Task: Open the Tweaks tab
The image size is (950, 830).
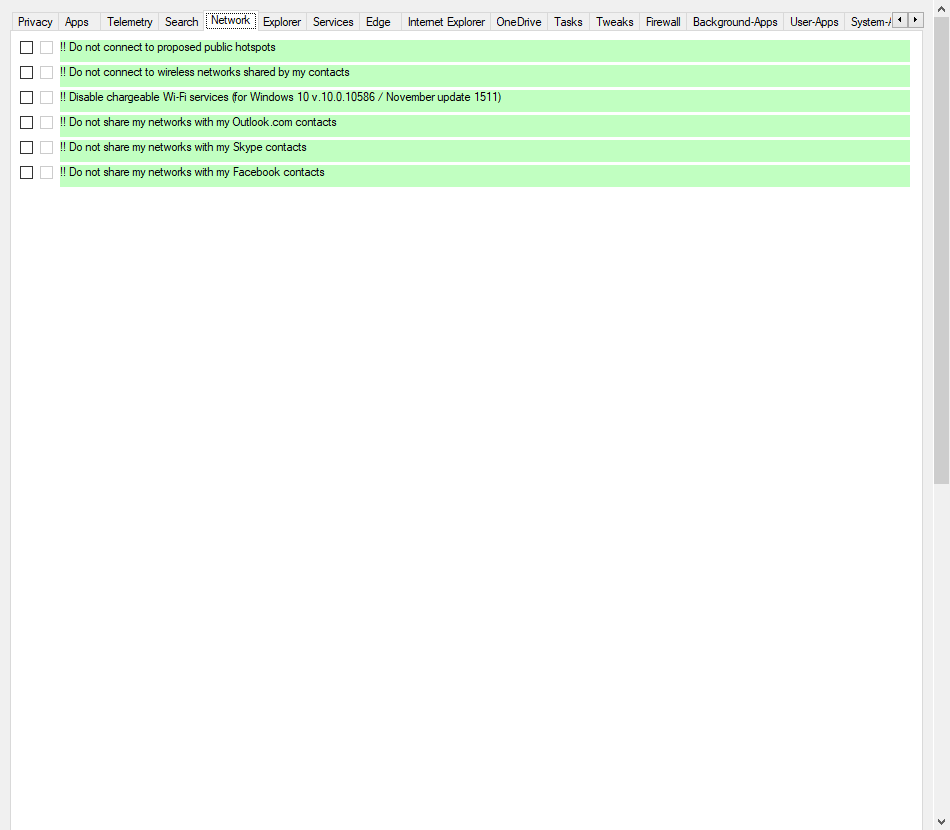Action: (x=614, y=22)
